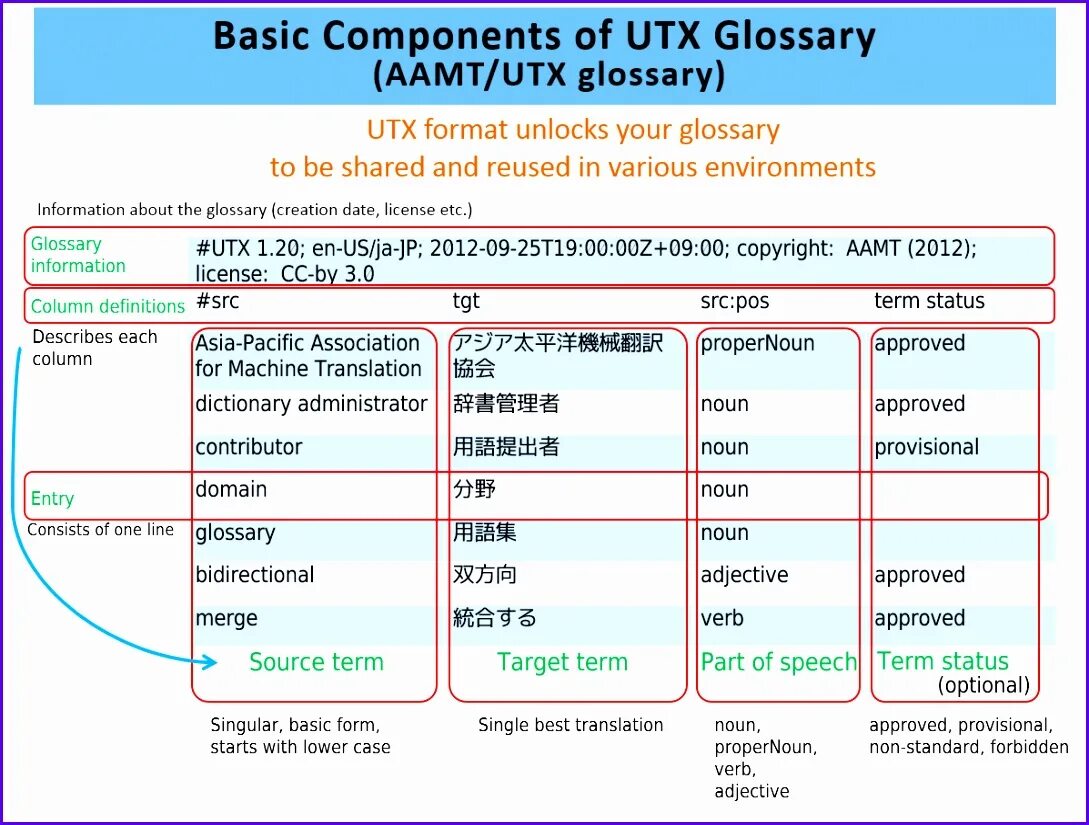Click 'noun' in the dictionary administrator row
This screenshot has height=825, width=1089.
tap(724, 404)
